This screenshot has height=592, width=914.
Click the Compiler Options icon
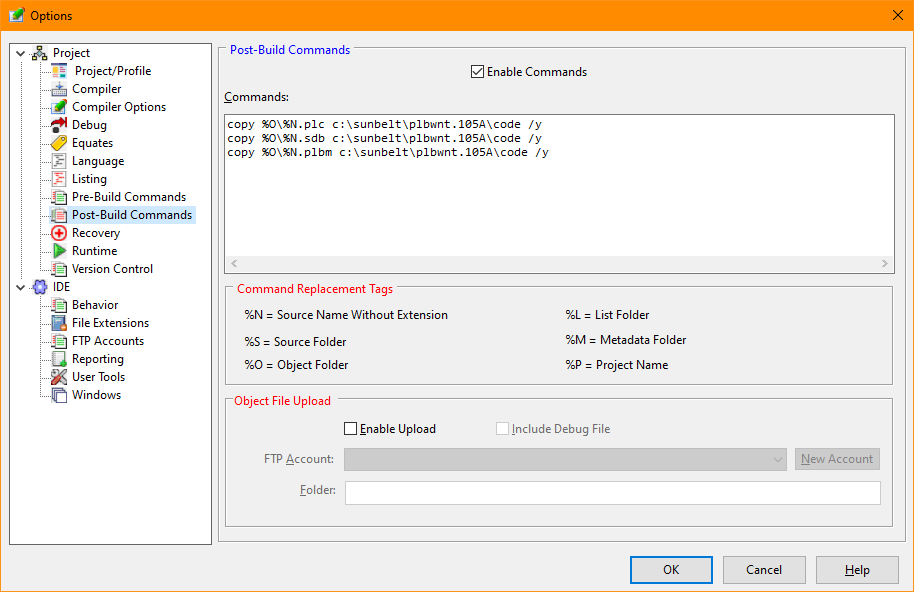coord(59,107)
